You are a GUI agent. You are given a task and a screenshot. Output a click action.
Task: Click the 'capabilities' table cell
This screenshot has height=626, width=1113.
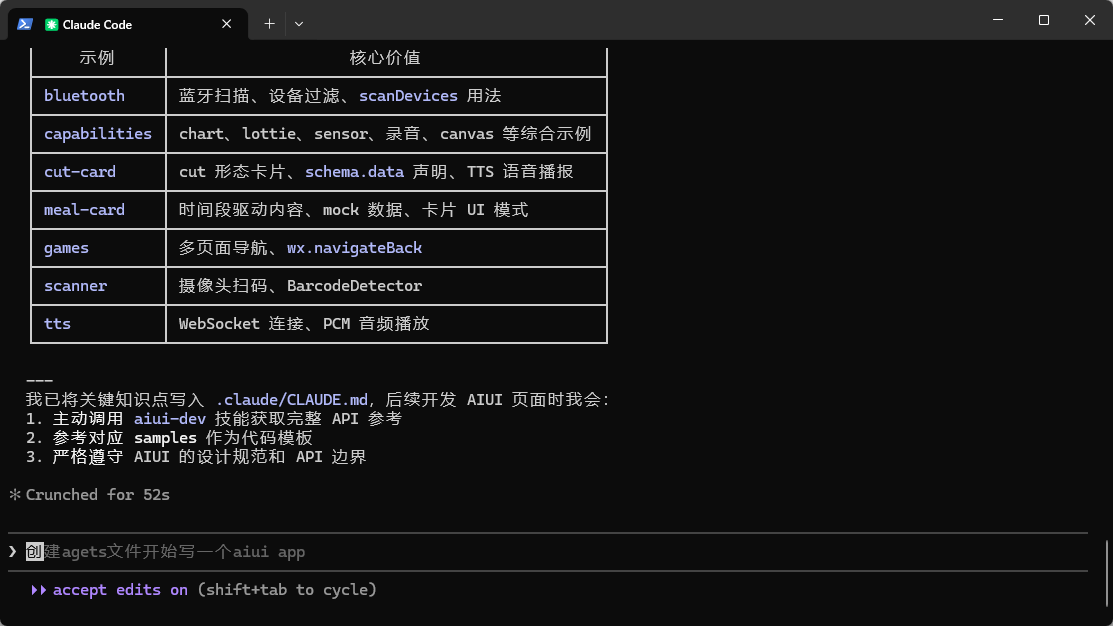point(98,133)
